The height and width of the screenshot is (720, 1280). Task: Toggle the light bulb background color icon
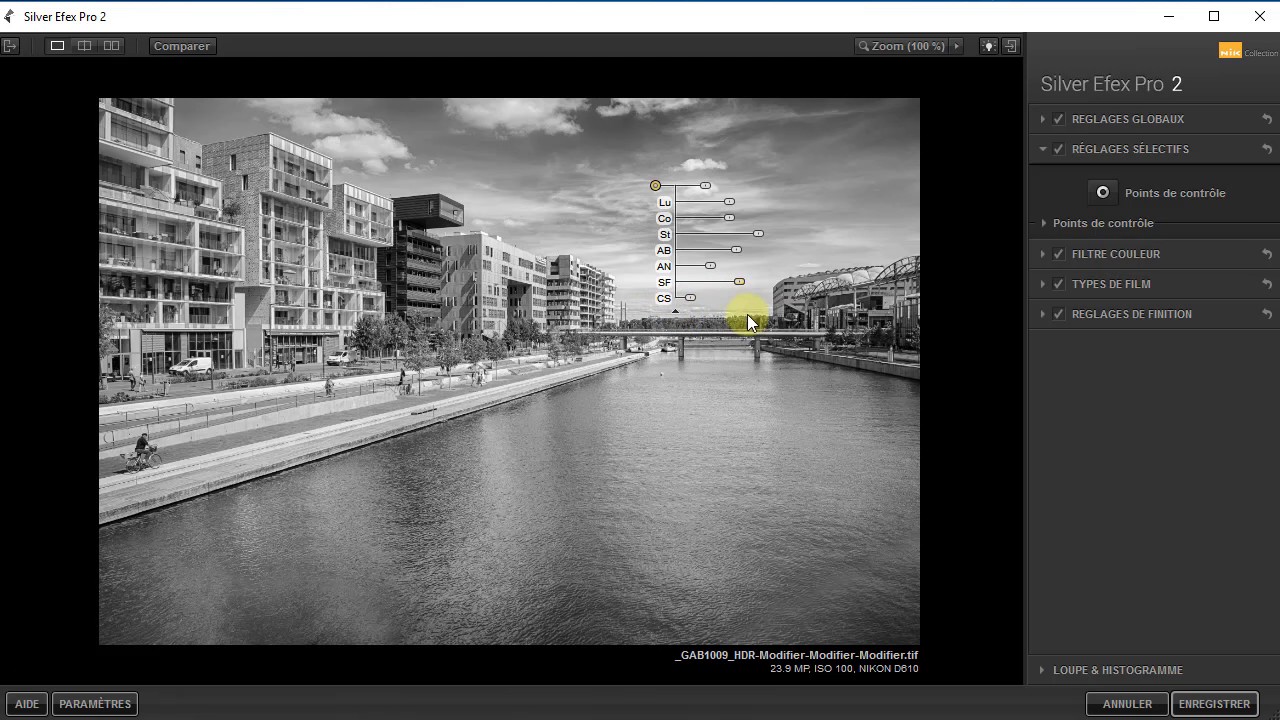988,46
